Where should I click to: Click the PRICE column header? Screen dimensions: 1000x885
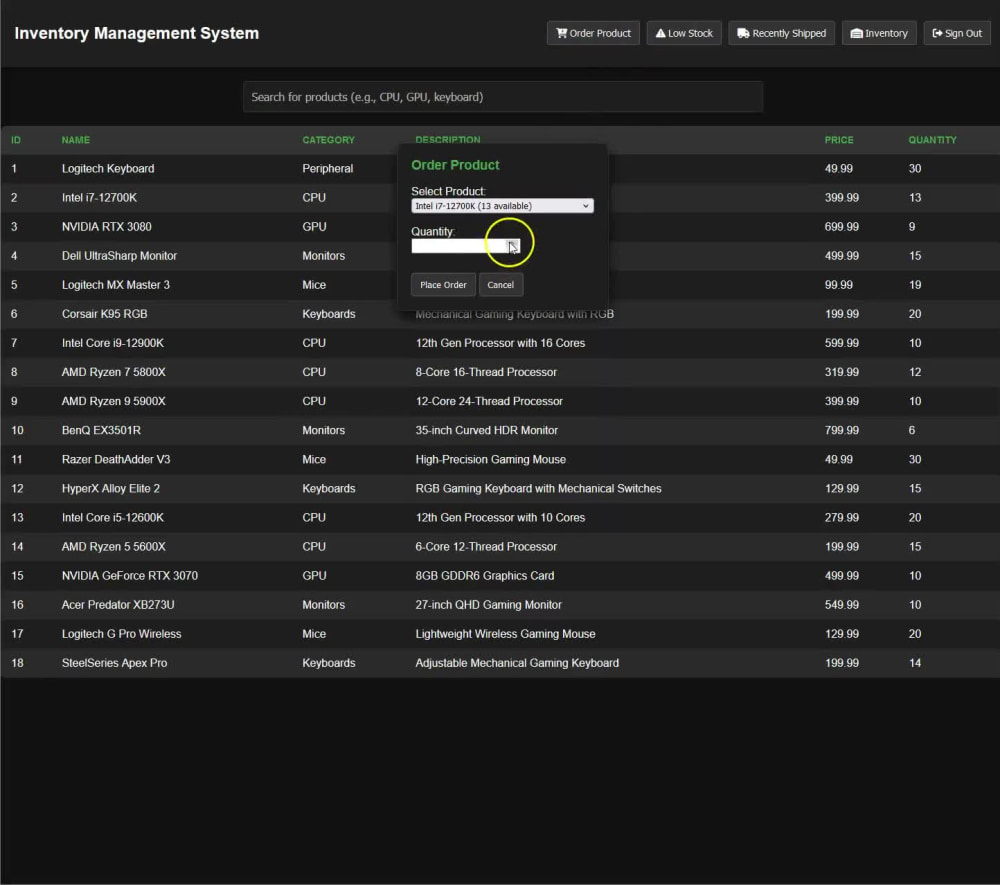tap(839, 140)
